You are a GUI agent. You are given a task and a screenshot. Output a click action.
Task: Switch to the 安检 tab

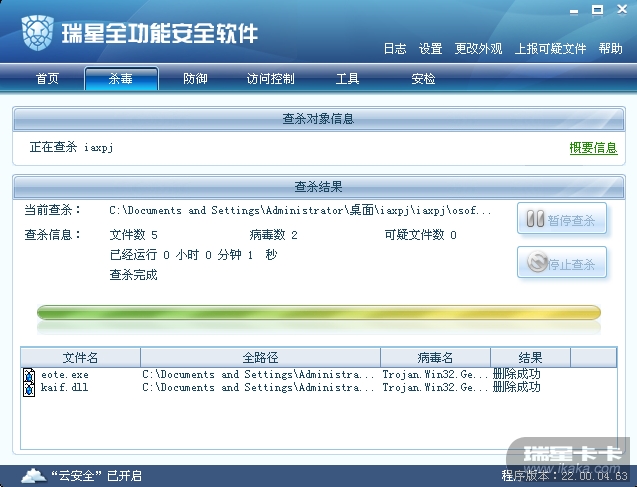423,78
